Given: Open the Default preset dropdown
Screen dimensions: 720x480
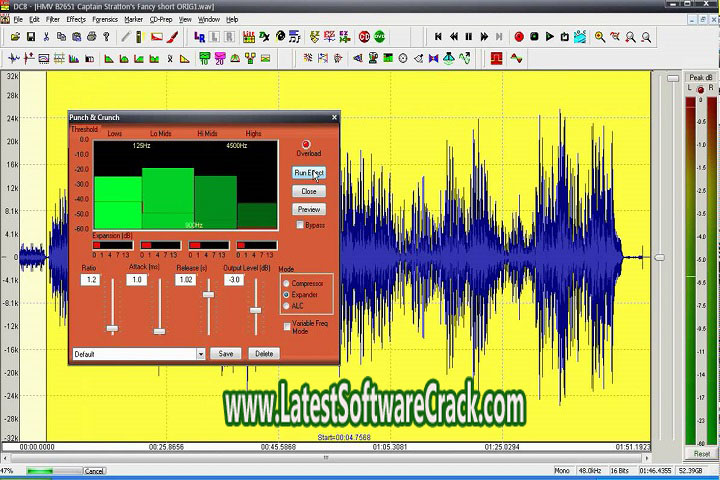Looking at the screenshot, I should 200,354.
